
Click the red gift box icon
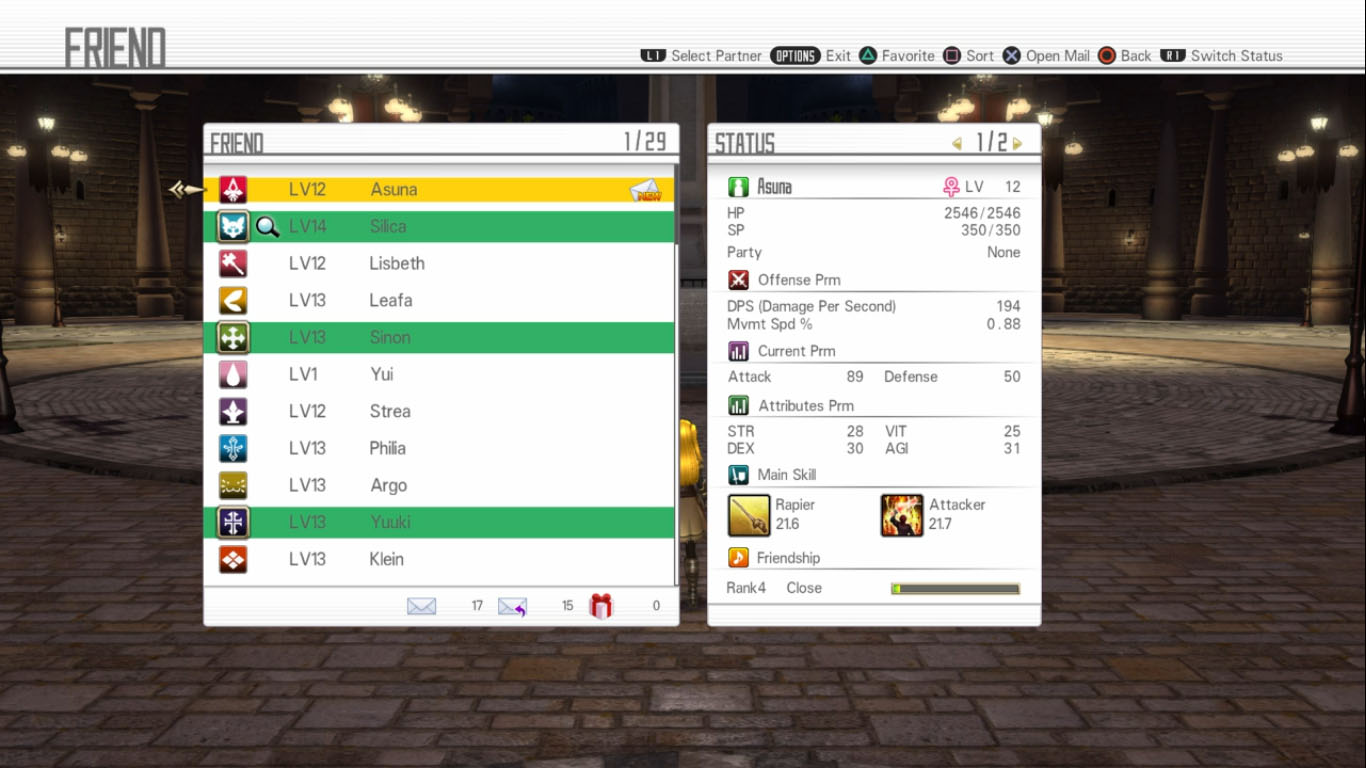click(x=601, y=606)
